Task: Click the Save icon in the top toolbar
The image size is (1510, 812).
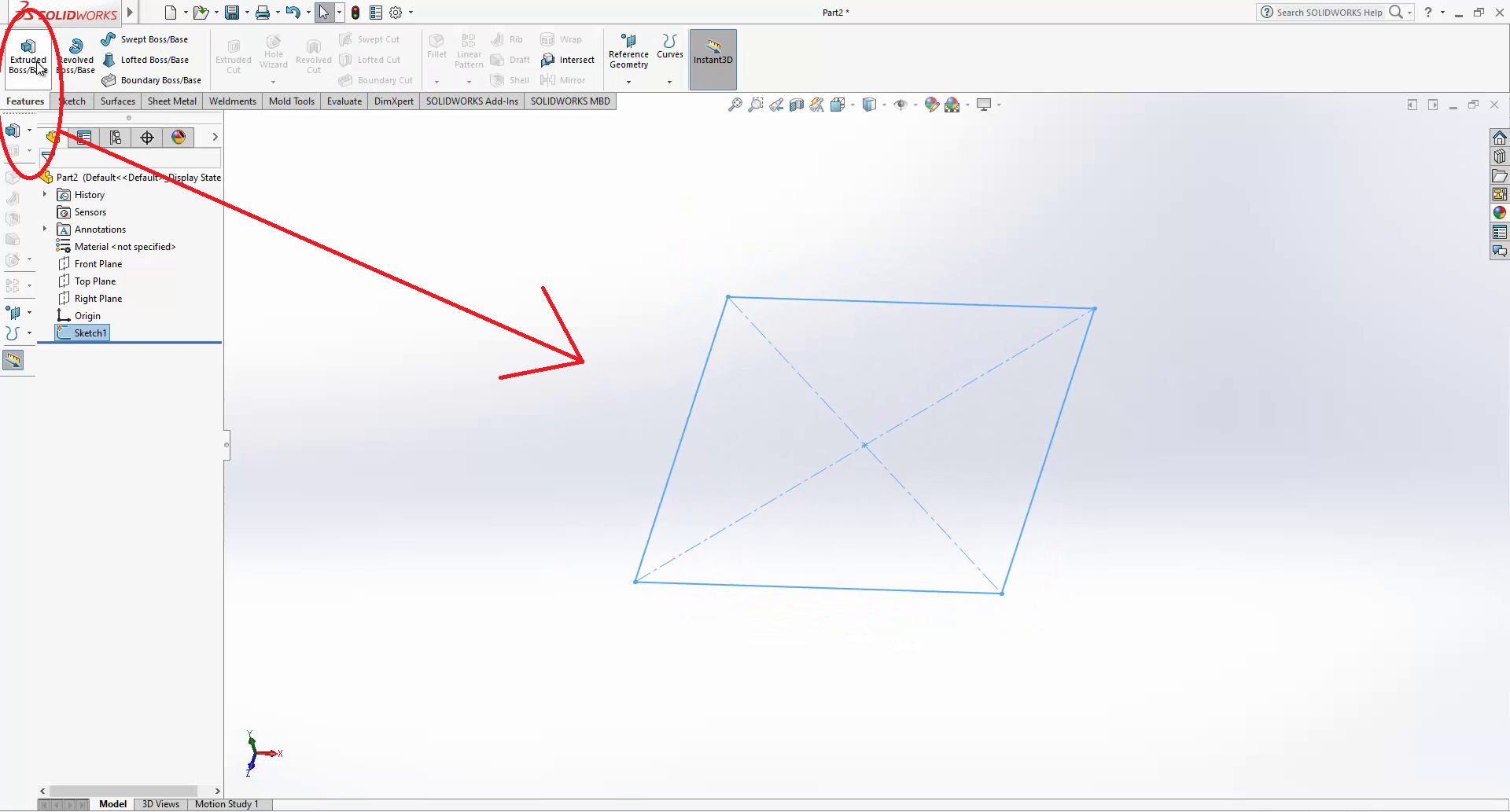Action: (232, 13)
